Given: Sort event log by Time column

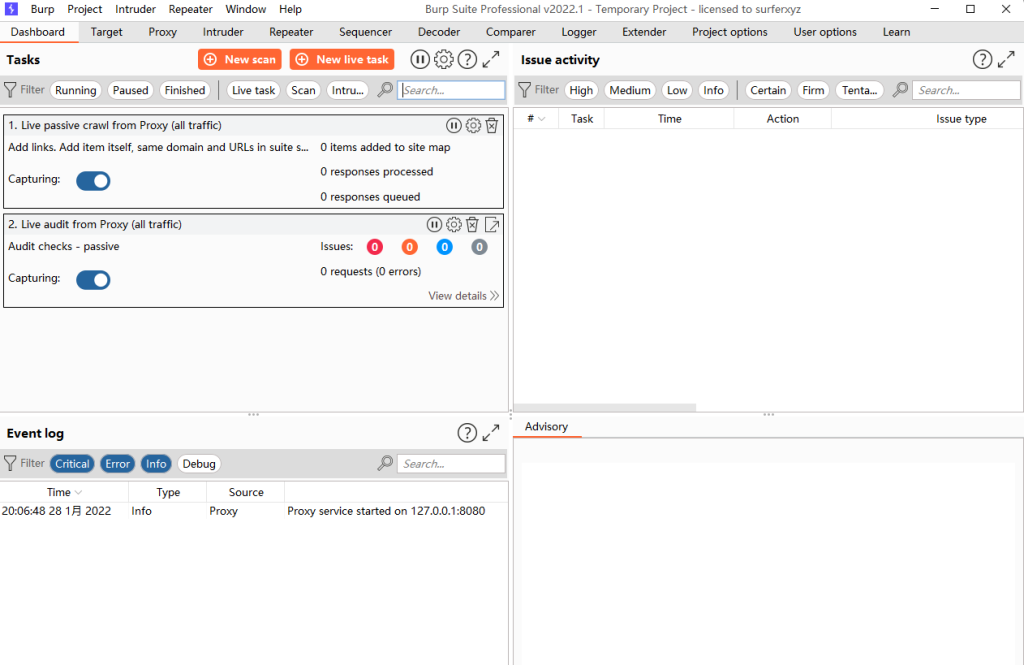Looking at the screenshot, I should [64, 493].
